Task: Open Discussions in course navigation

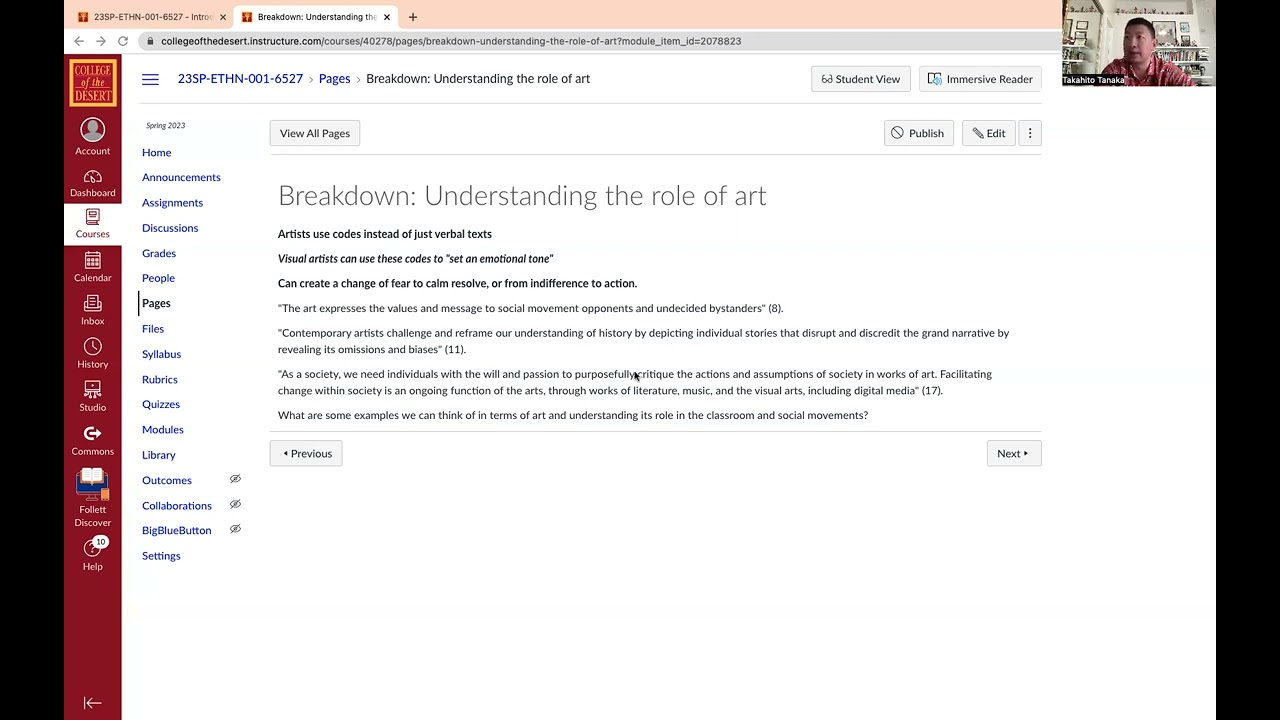Action: point(170,228)
